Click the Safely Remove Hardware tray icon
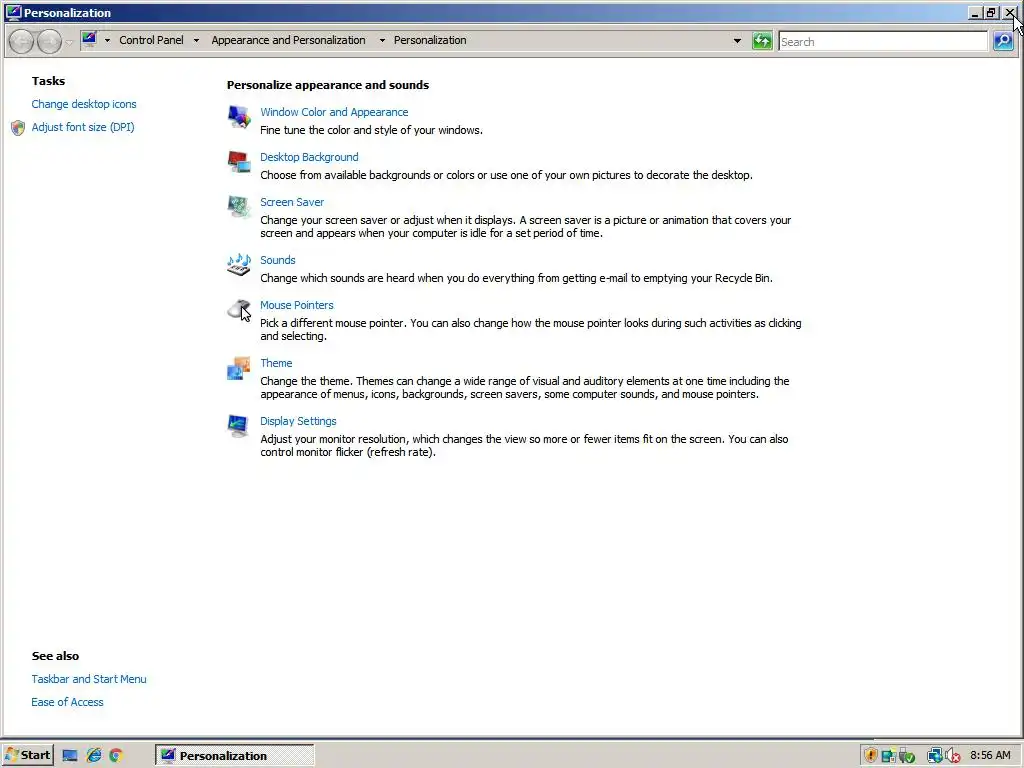Image resolution: width=1024 pixels, height=768 pixels. [907, 756]
